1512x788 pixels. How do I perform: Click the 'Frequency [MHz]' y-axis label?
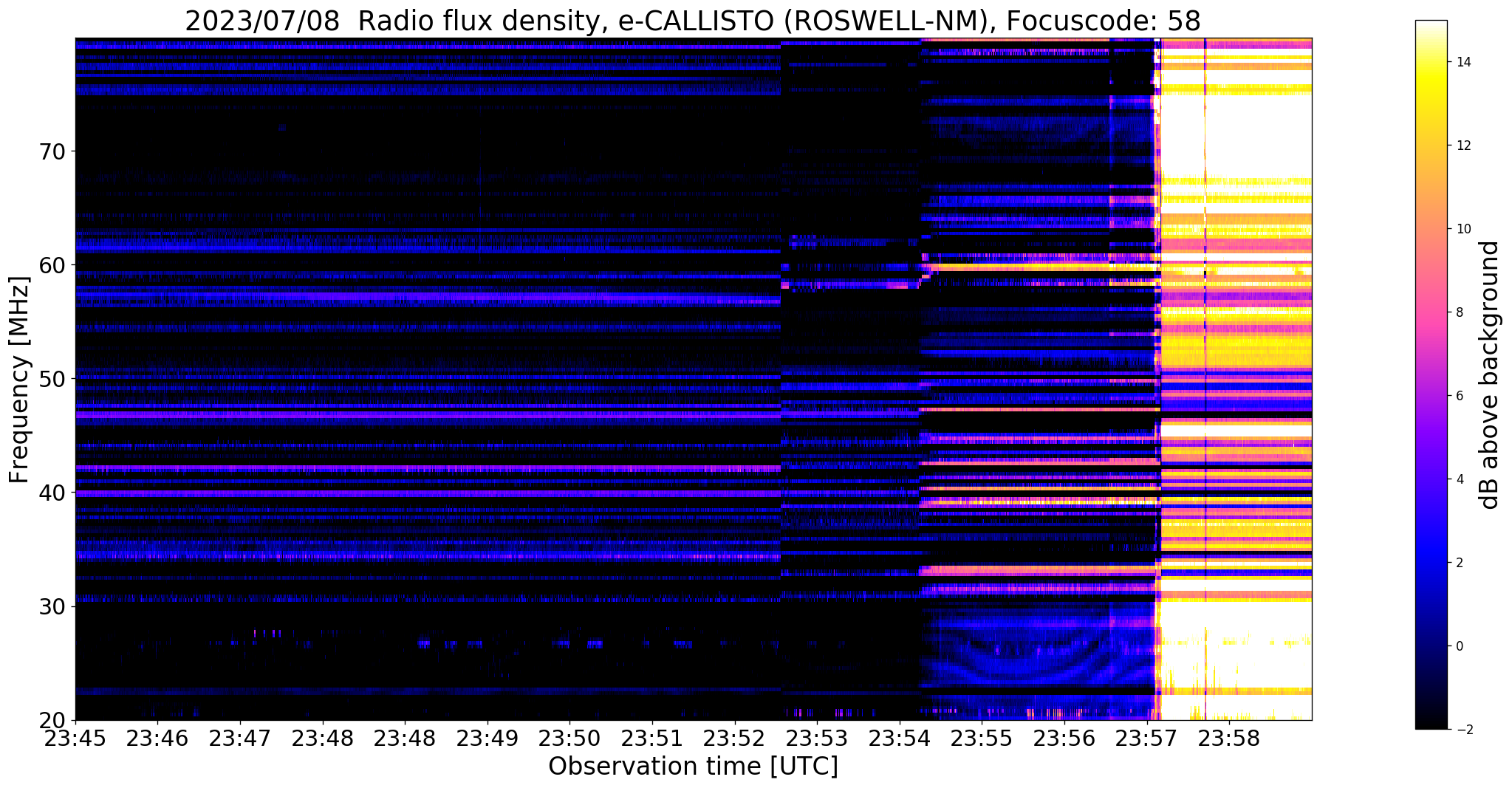[19, 380]
